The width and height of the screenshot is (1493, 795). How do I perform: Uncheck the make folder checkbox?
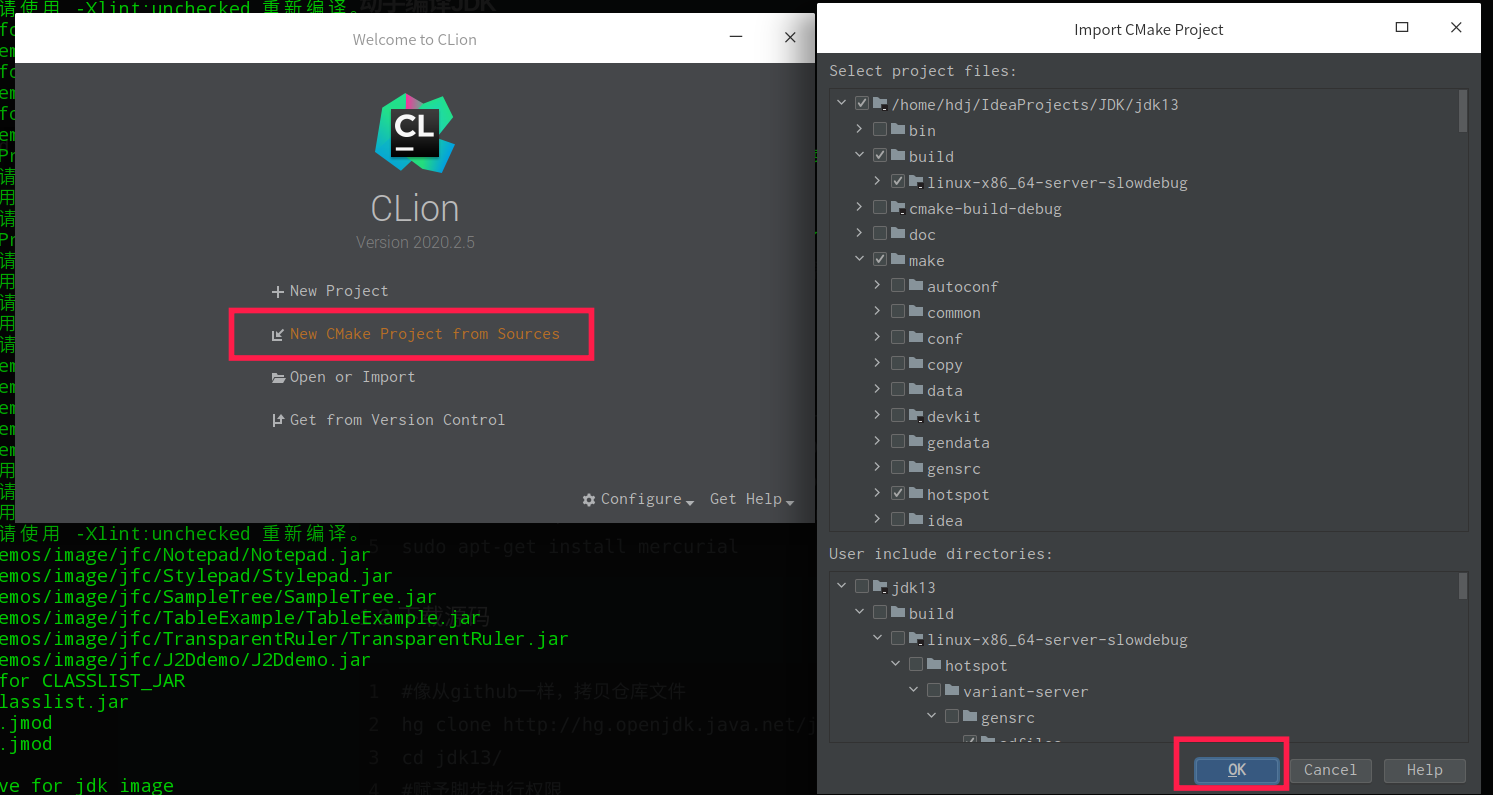point(880,259)
